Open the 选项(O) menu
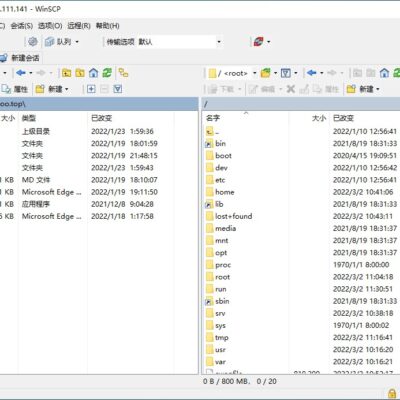Screen dimensions: 400x400 tap(50, 26)
